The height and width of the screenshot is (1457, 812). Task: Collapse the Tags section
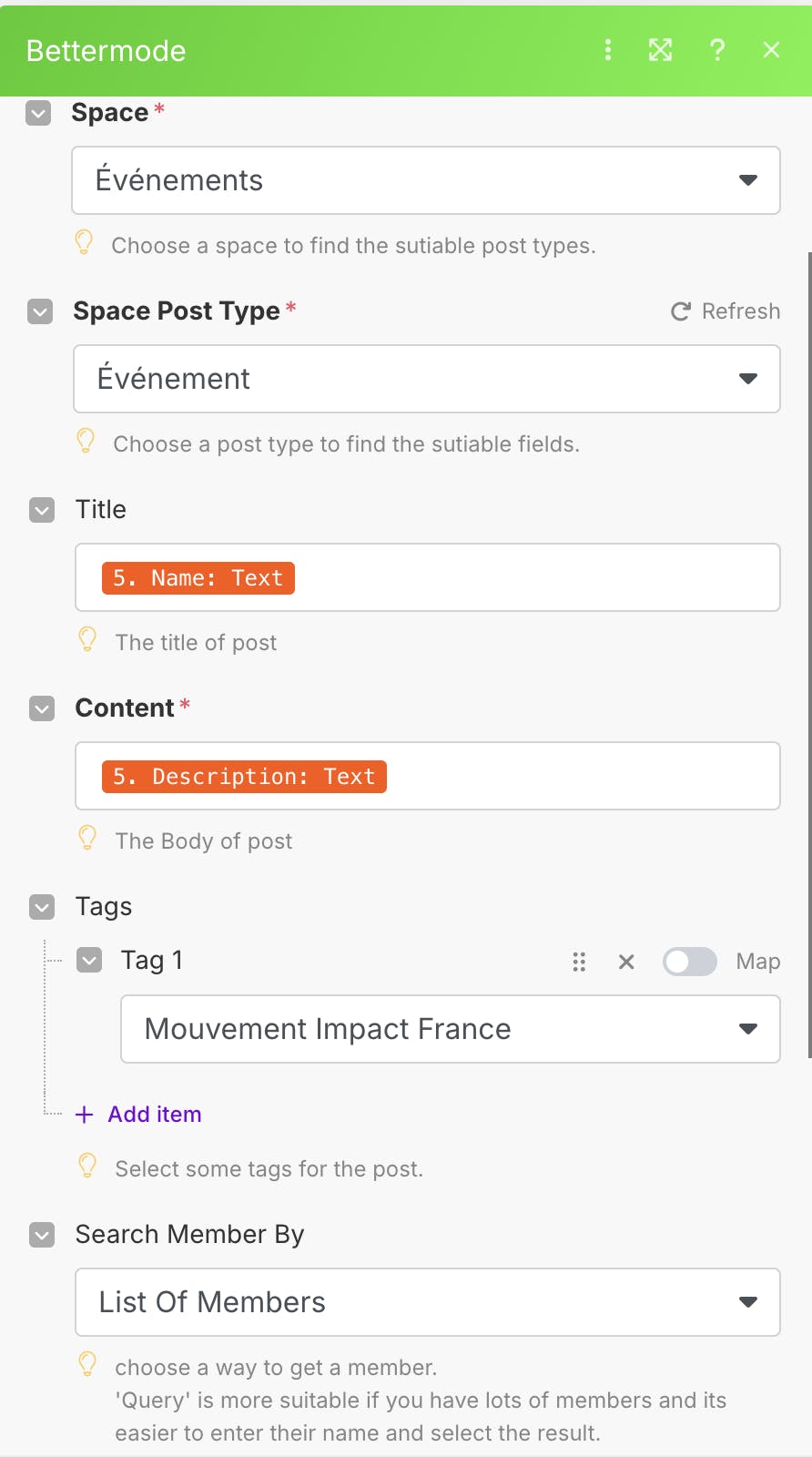coord(42,907)
